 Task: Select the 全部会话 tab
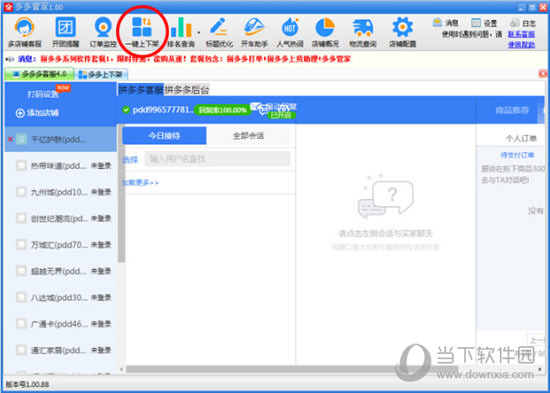(x=248, y=135)
